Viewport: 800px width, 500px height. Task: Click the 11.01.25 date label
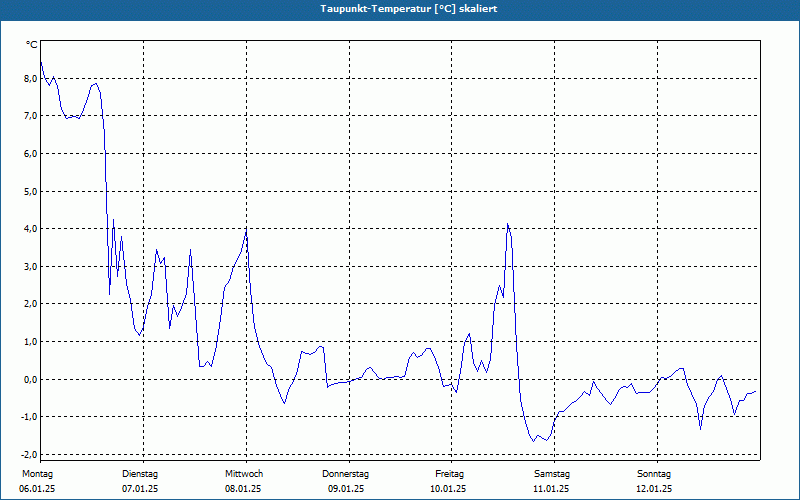[x=551, y=489]
